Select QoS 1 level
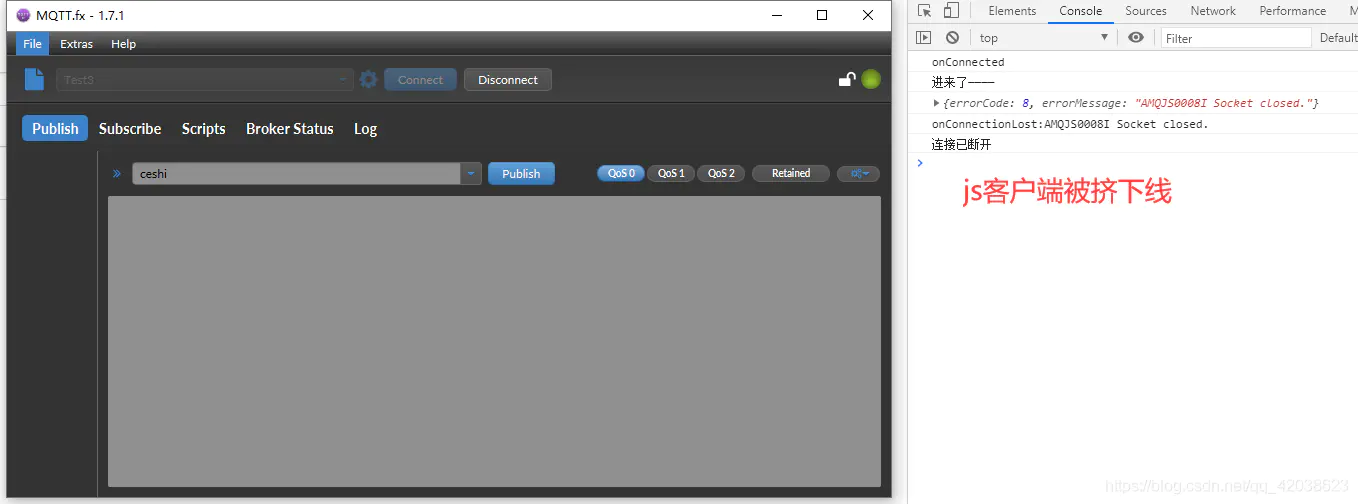 tap(671, 174)
